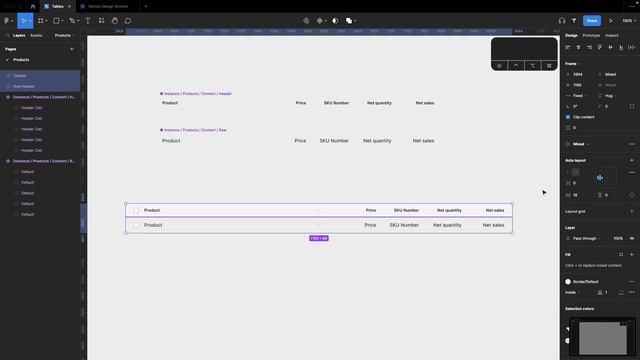Switch to the Layers tab

coord(19,36)
